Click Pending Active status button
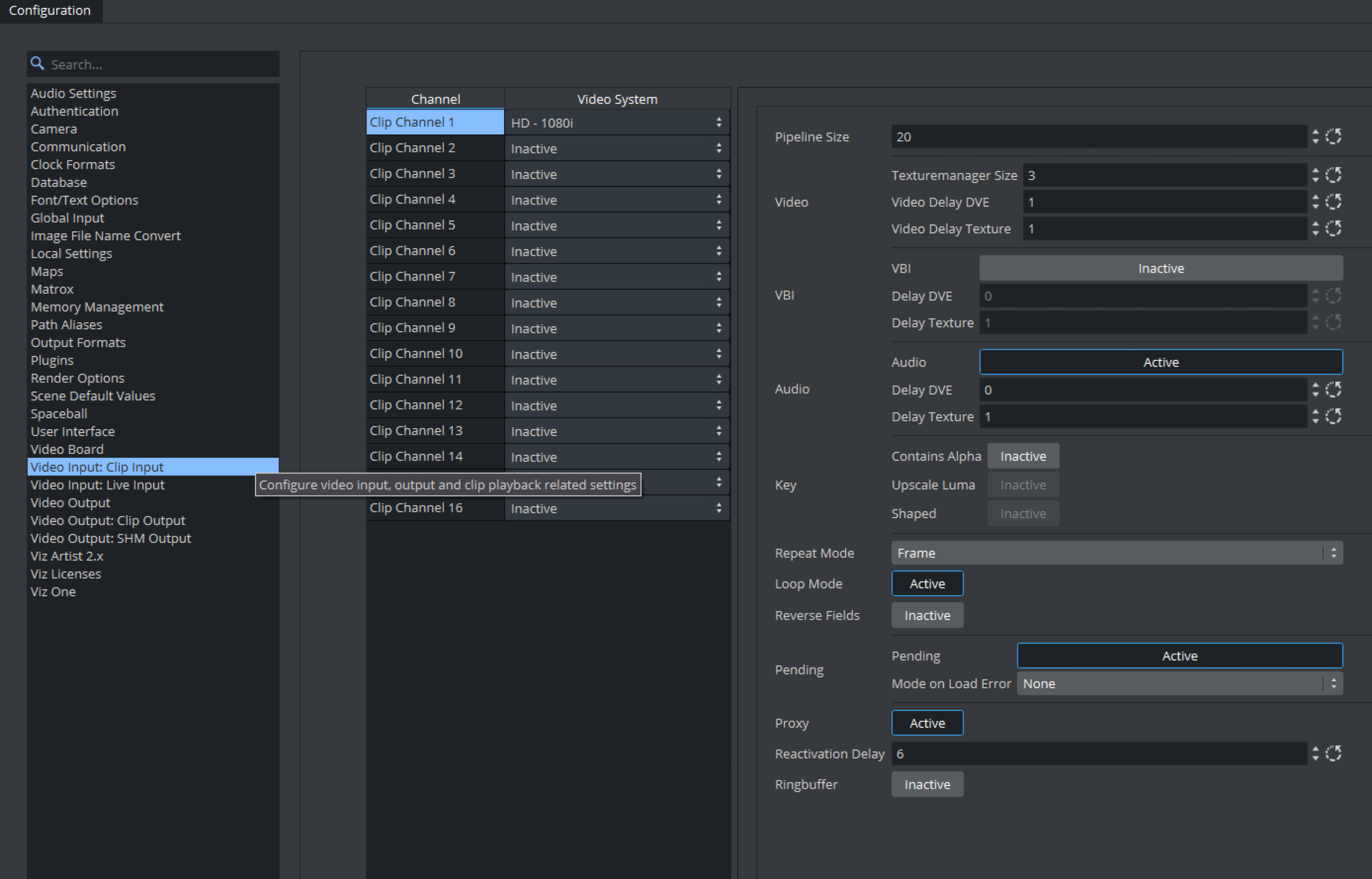 click(1181, 655)
